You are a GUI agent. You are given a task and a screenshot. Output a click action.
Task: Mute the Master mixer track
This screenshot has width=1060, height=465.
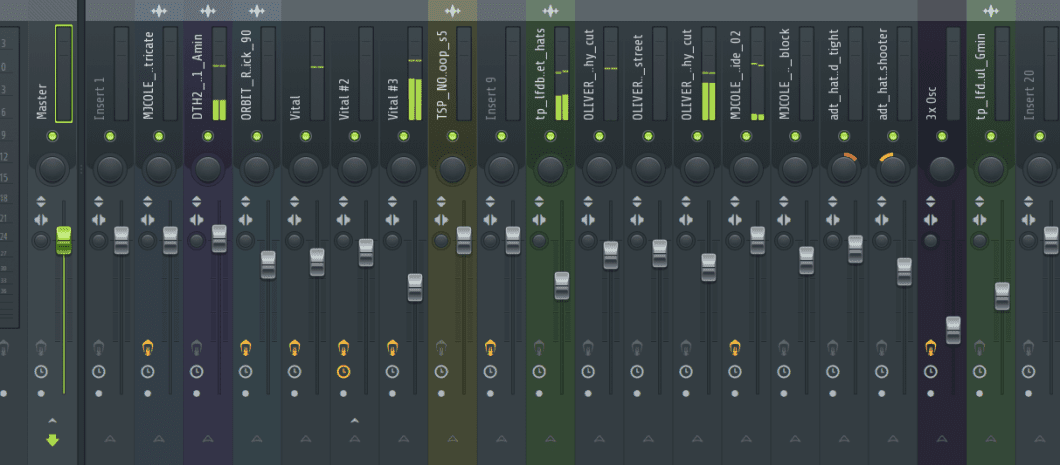click(52, 136)
